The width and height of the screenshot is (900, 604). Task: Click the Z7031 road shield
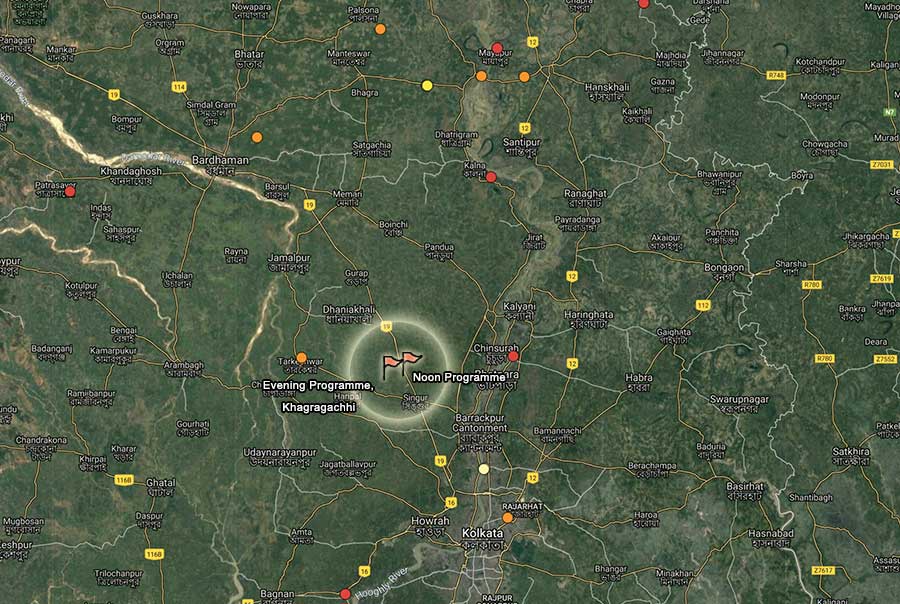tap(882, 165)
